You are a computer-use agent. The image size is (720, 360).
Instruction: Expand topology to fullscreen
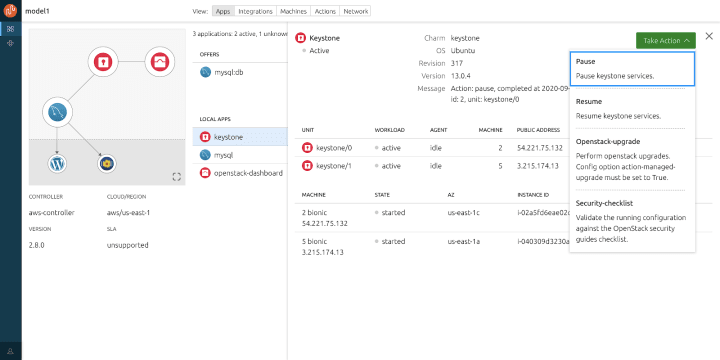click(176, 177)
